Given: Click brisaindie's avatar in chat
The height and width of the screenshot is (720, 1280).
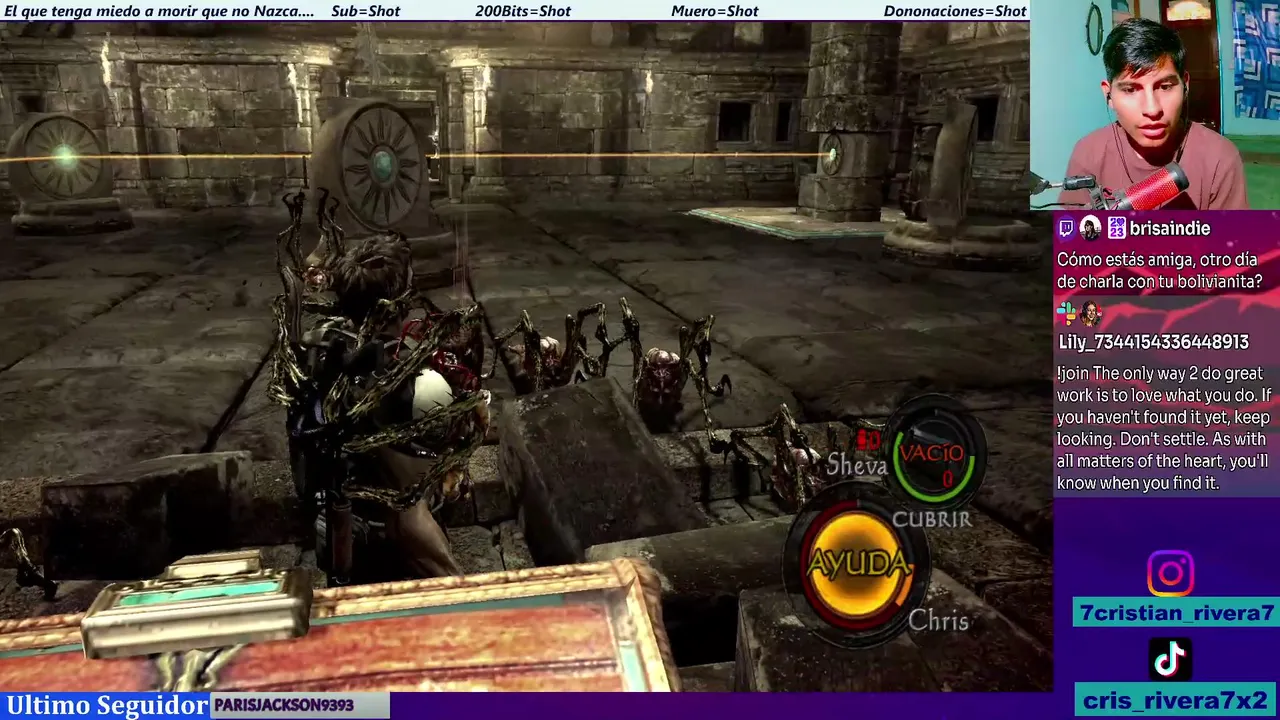Looking at the screenshot, I should pos(1091,229).
